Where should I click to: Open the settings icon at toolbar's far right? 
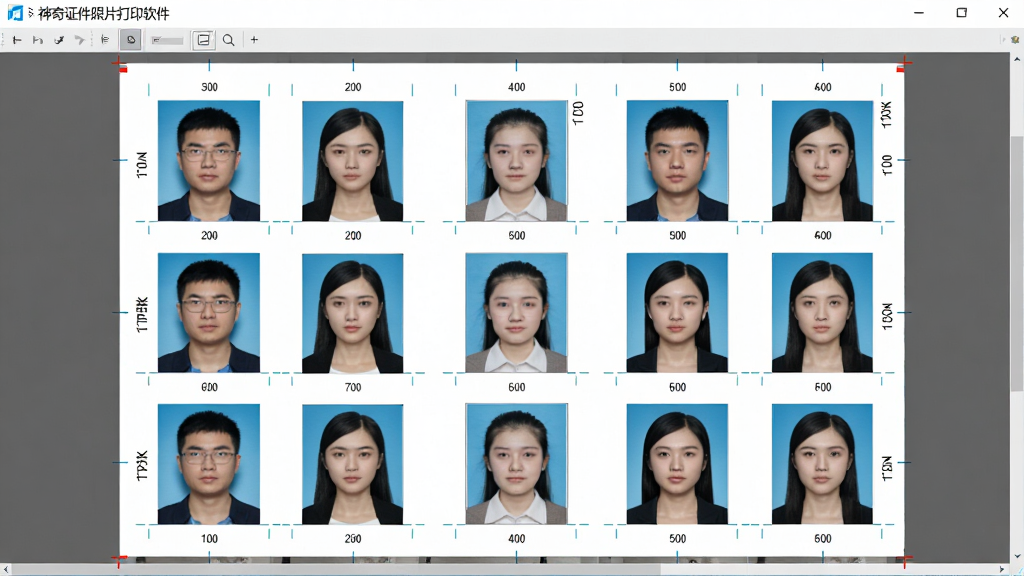click(1015, 40)
